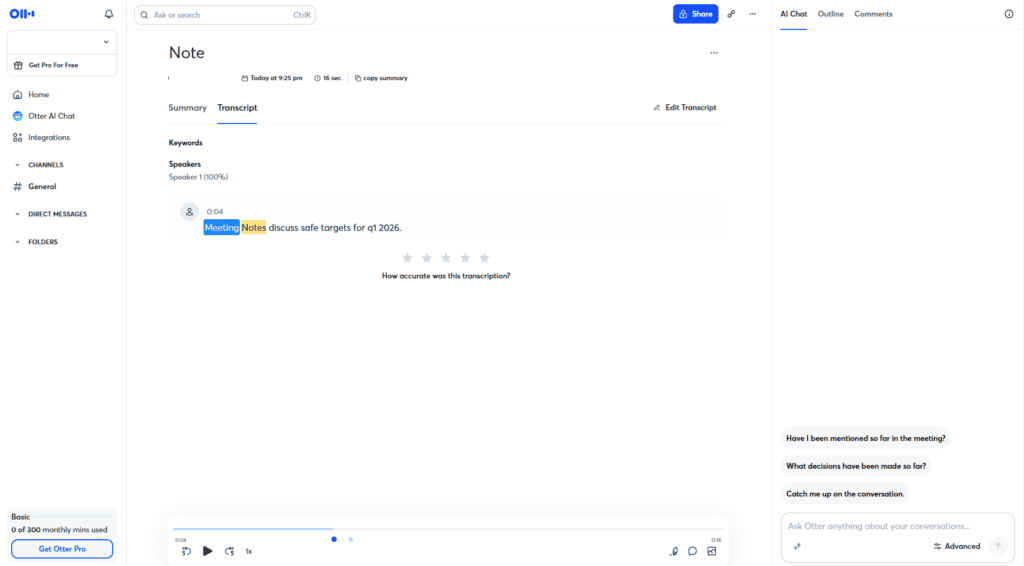
Task: Open Advanced chat settings
Action: tap(957, 546)
